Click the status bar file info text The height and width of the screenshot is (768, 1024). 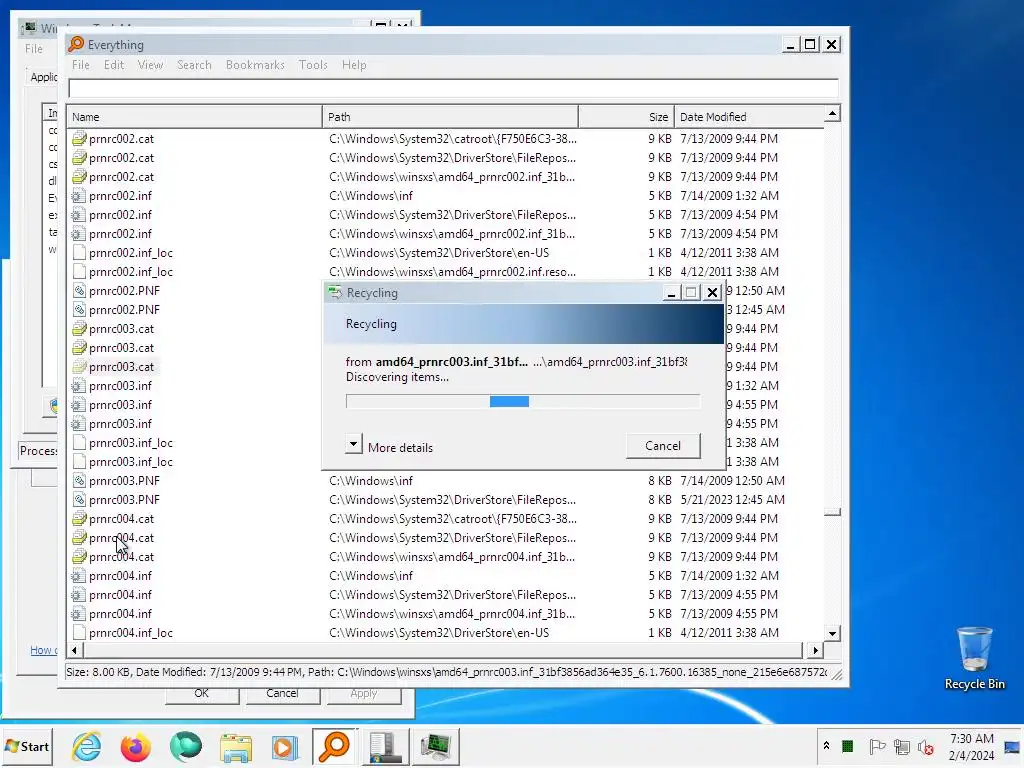[x=446, y=672]
